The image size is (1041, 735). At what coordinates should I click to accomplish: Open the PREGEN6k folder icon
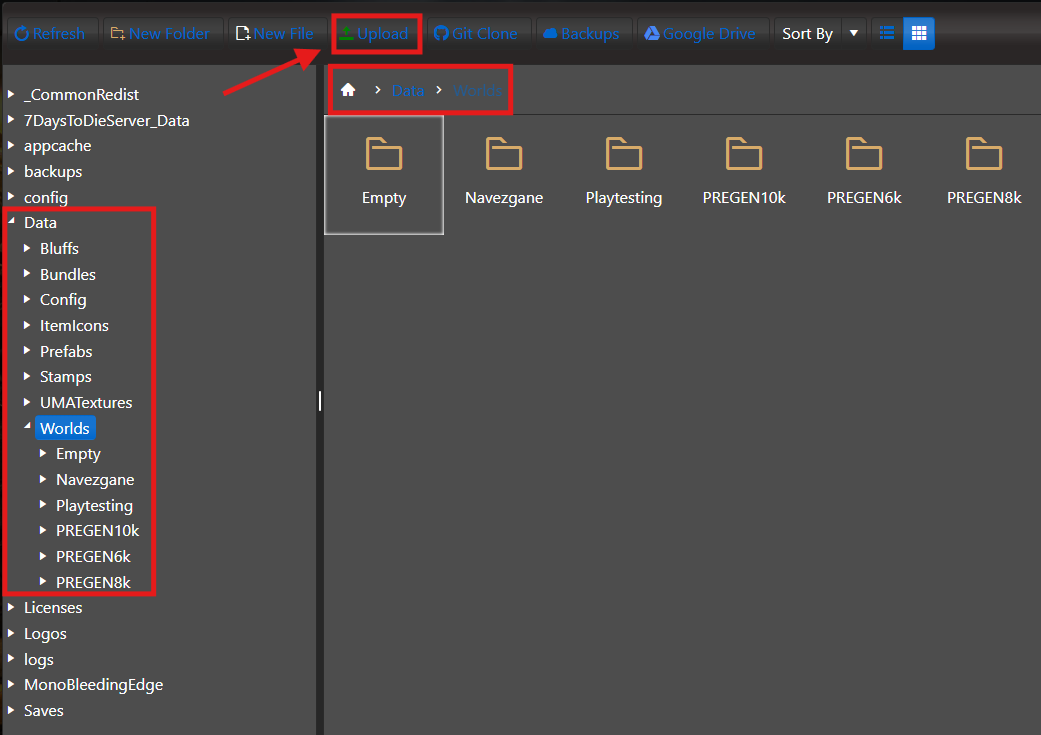864,154
